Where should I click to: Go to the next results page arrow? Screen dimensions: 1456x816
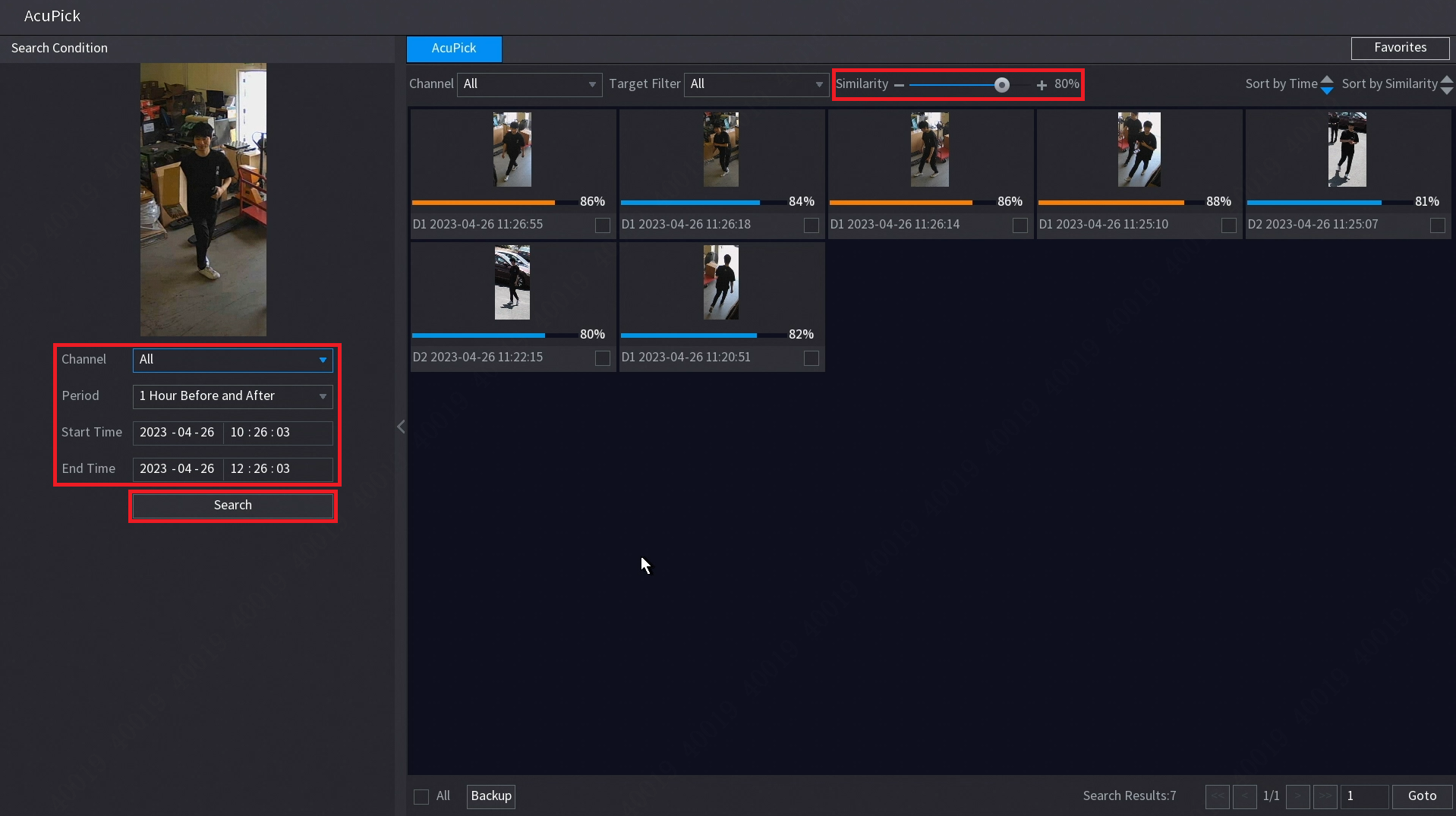(x=1297, y=796)
